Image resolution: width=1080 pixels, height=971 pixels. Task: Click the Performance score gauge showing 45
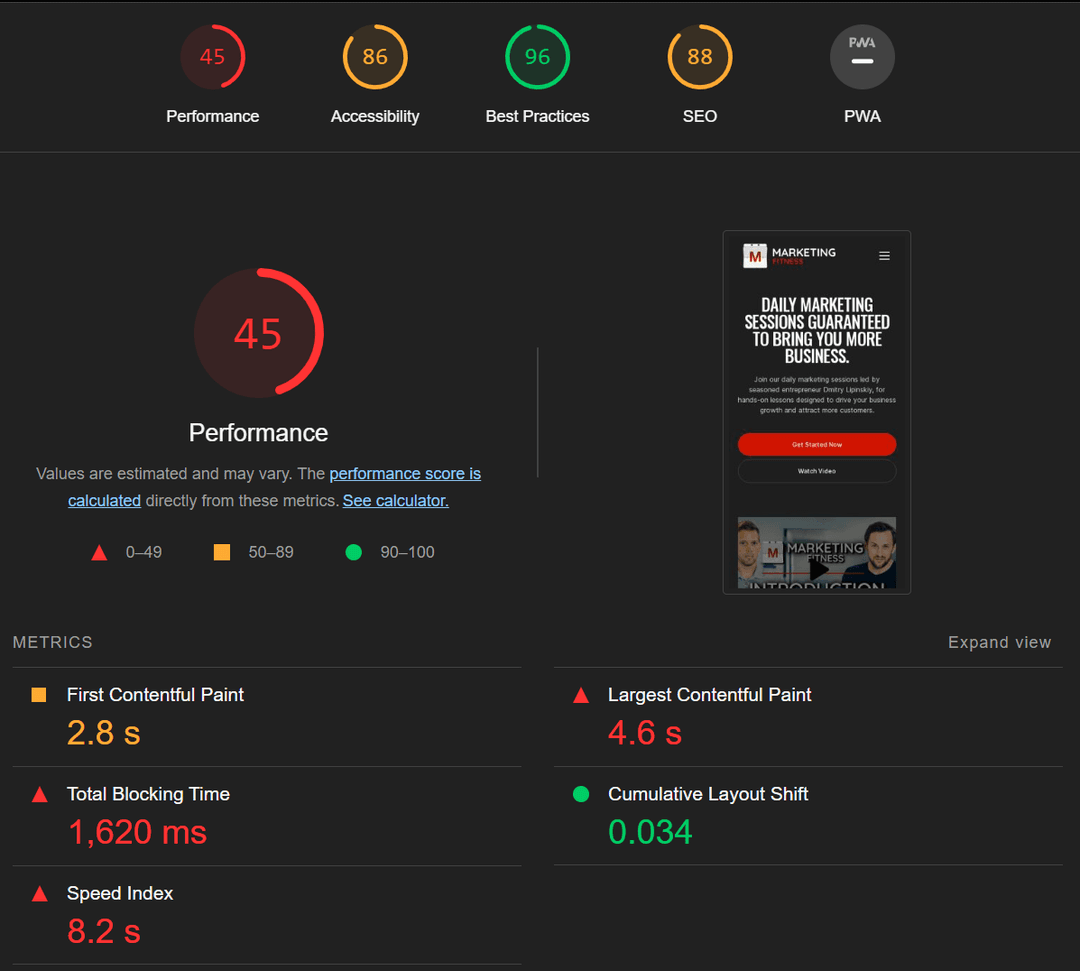(213, 57)
